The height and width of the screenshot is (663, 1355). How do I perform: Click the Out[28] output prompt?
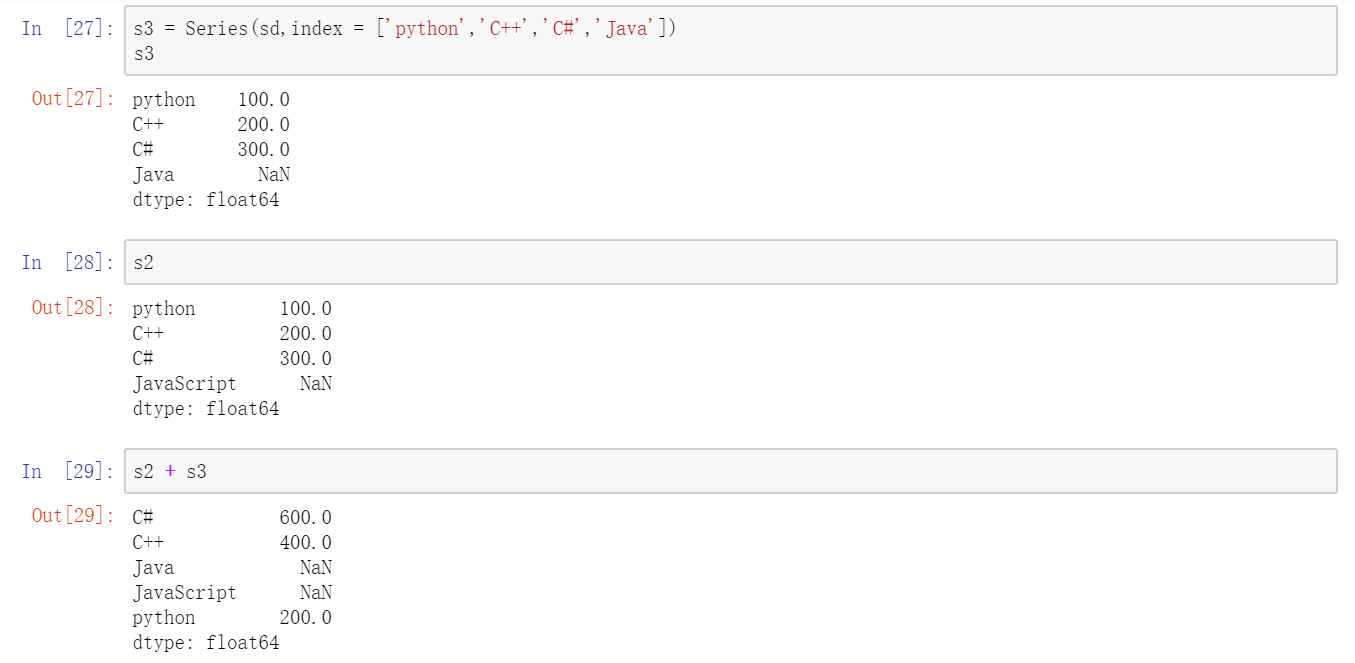(73, 307)
